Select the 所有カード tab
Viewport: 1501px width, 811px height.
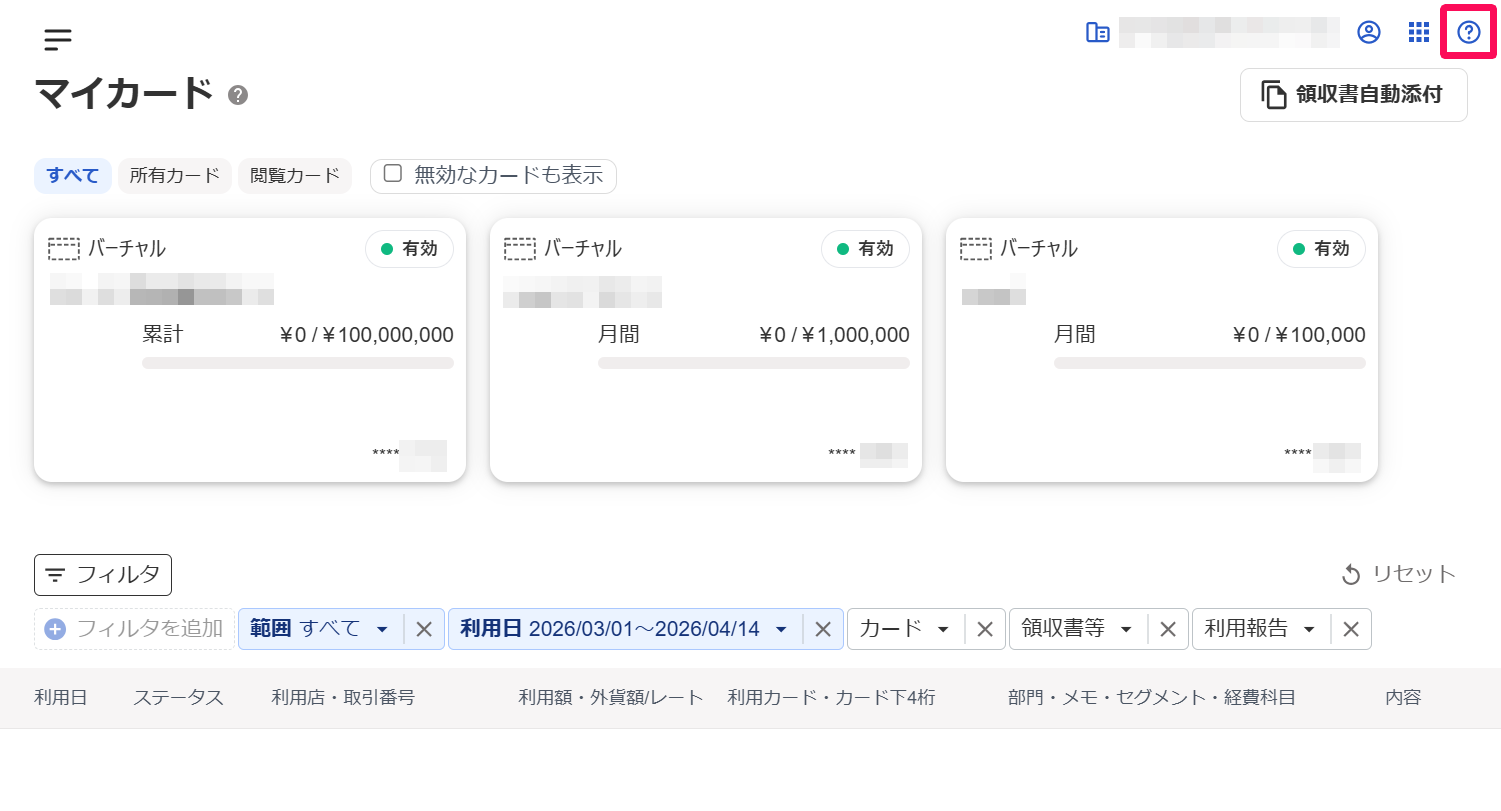point(175,176)
